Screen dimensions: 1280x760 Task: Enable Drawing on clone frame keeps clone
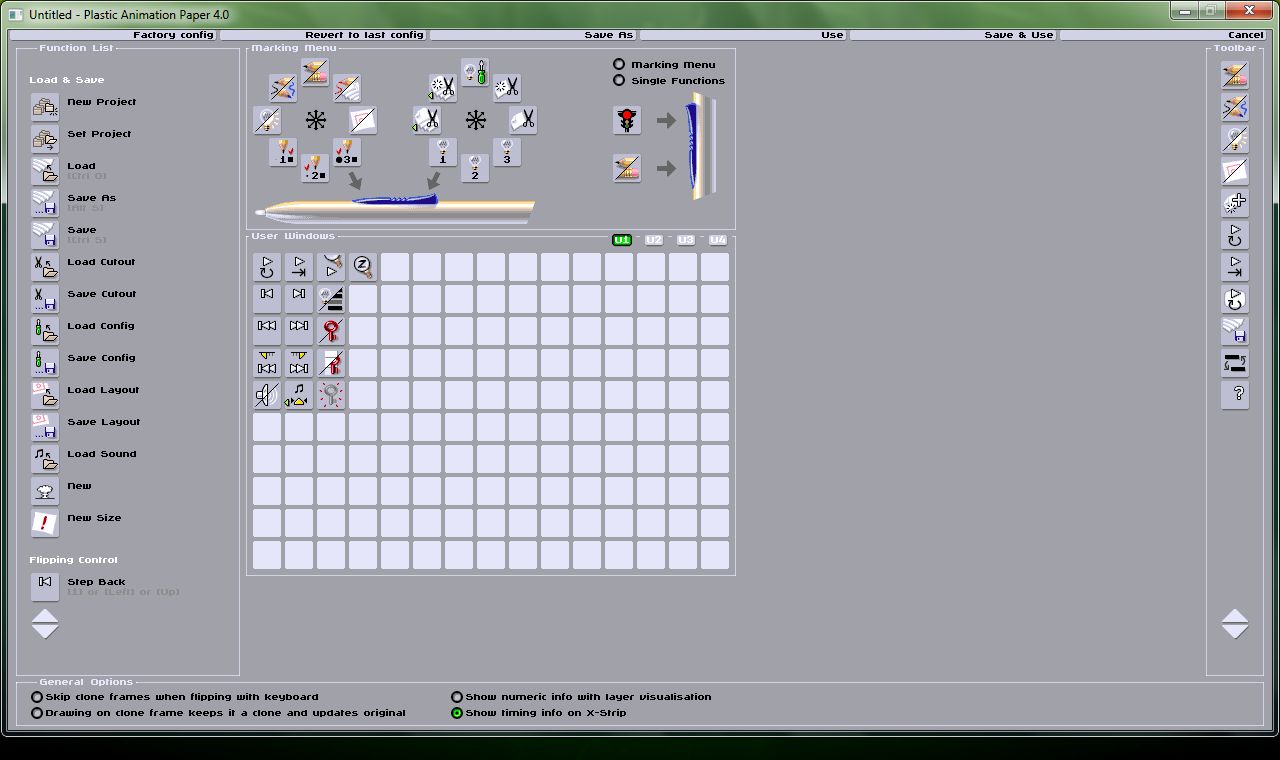click(x=37, y=713)
